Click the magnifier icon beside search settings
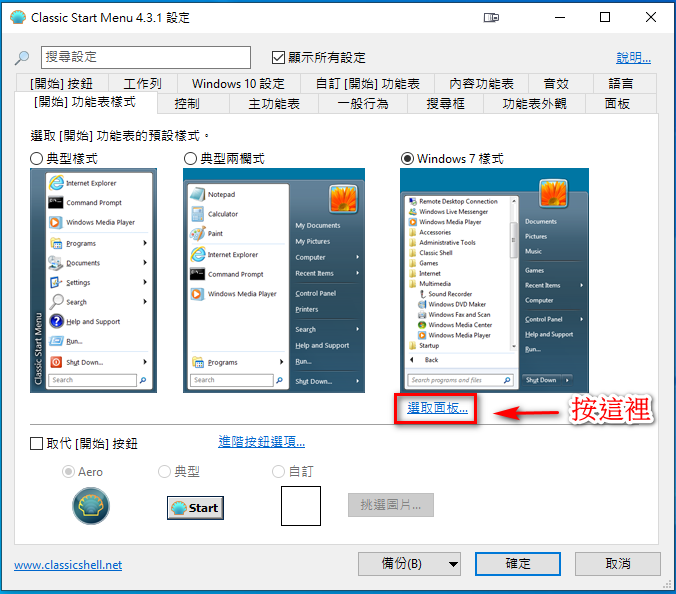The height and width of the screenshot is (594, 676). pyautogui.click(x=22, y=58)
